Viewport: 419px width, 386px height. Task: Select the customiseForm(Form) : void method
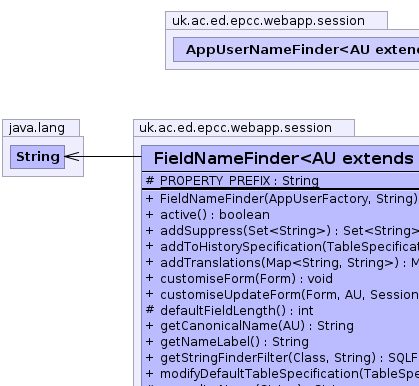pos(239,279)
